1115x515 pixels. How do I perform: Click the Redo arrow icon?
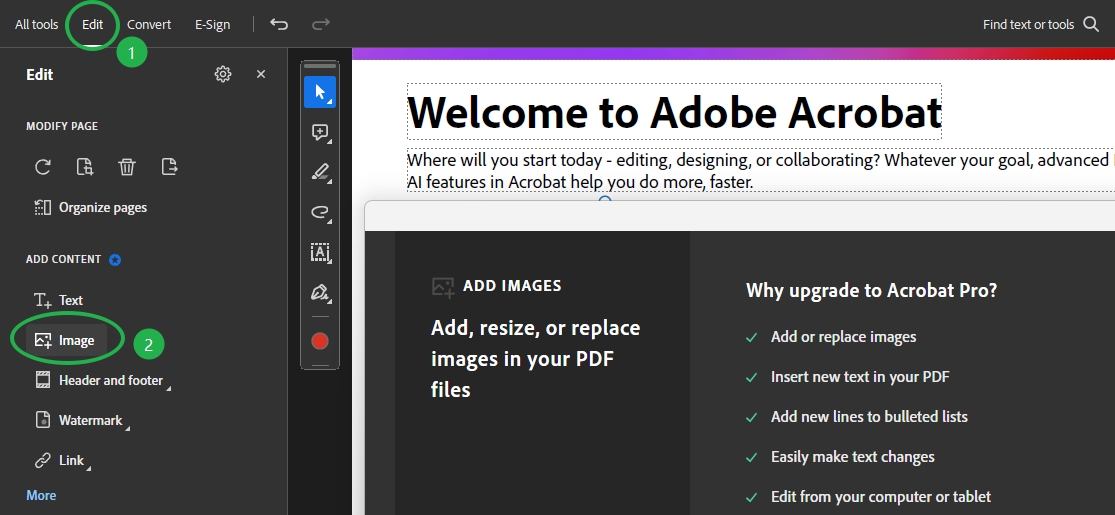[321, 24]
